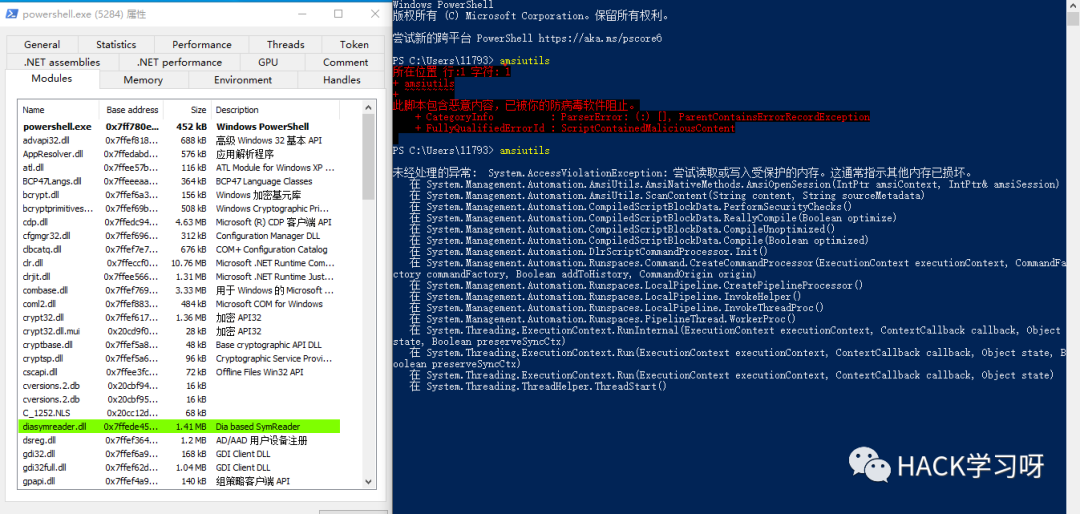The image size is (1080, 514).
Task: Click COM+ Configuration Catalog description
Action: 271,249
